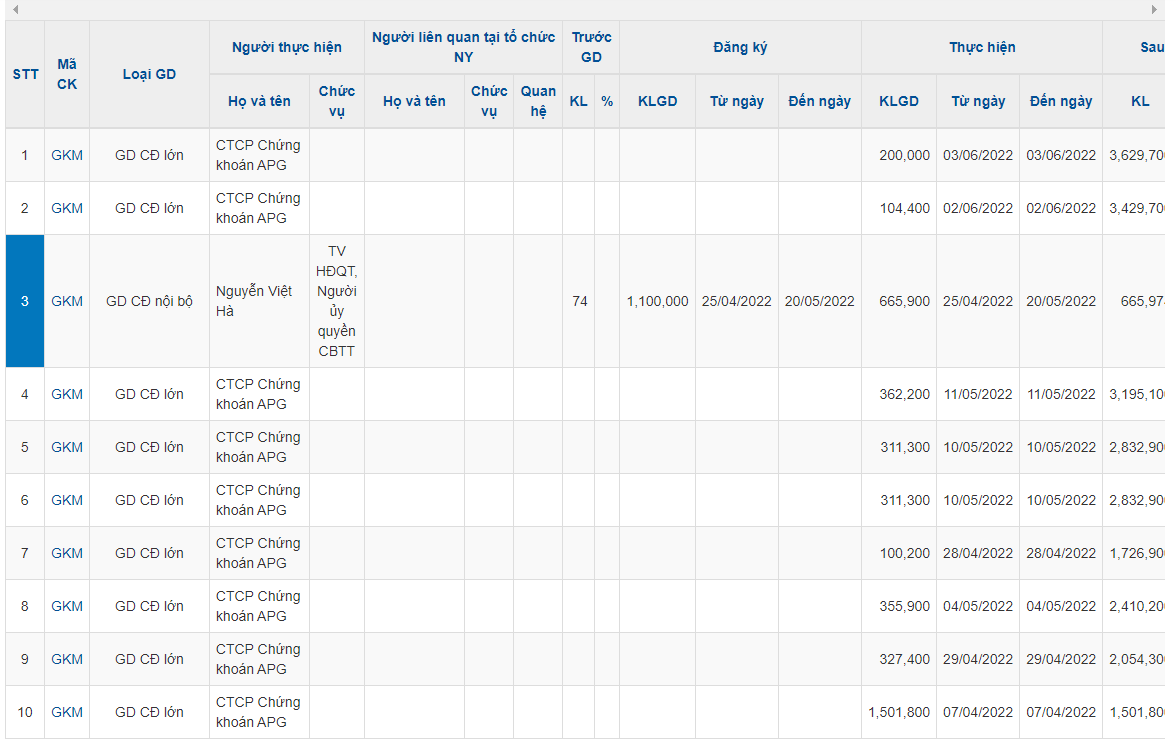Click the right scroll arrow above the table

click(x=1154, y=9)
